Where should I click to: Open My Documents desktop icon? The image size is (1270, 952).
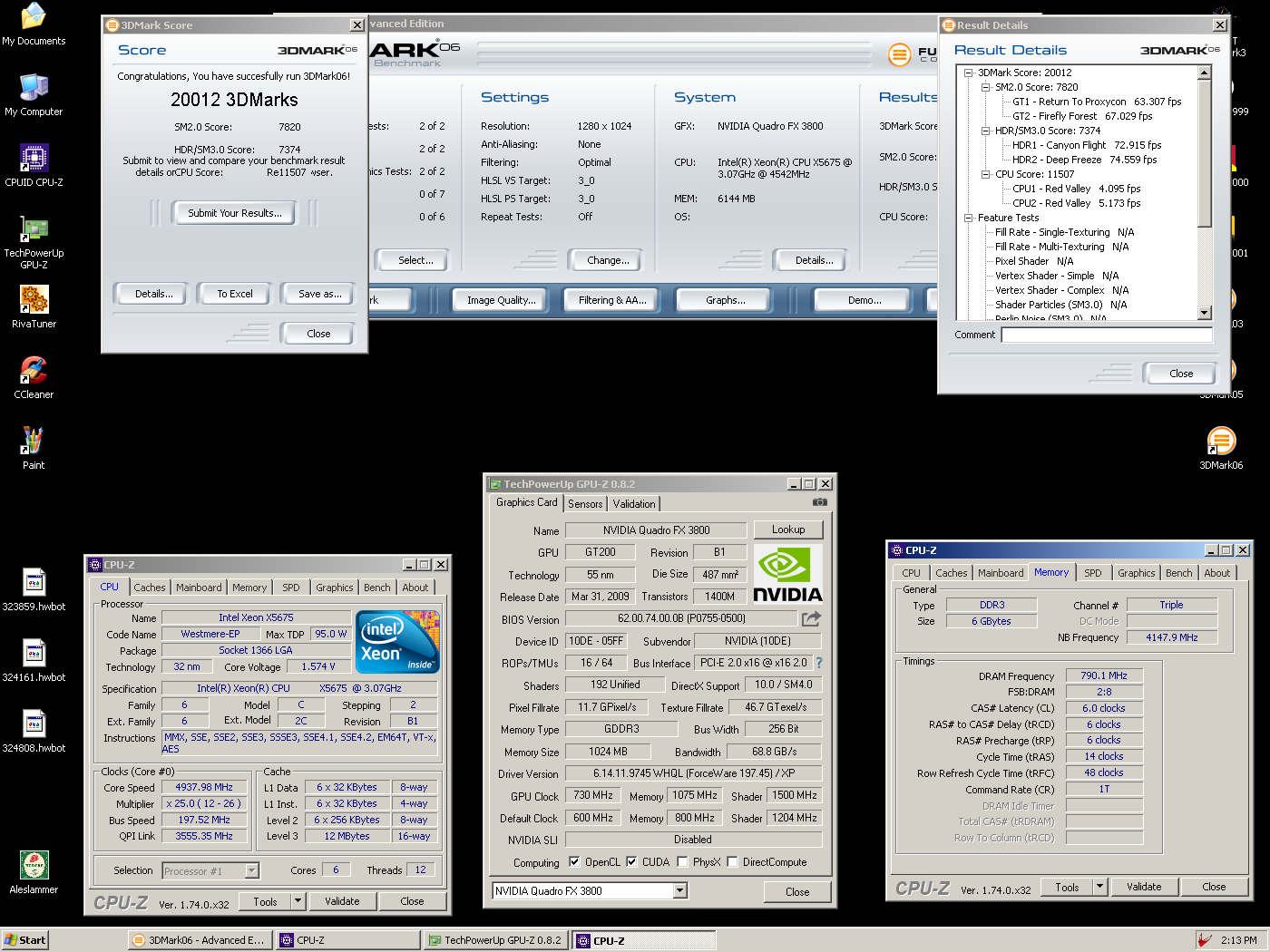34,24
